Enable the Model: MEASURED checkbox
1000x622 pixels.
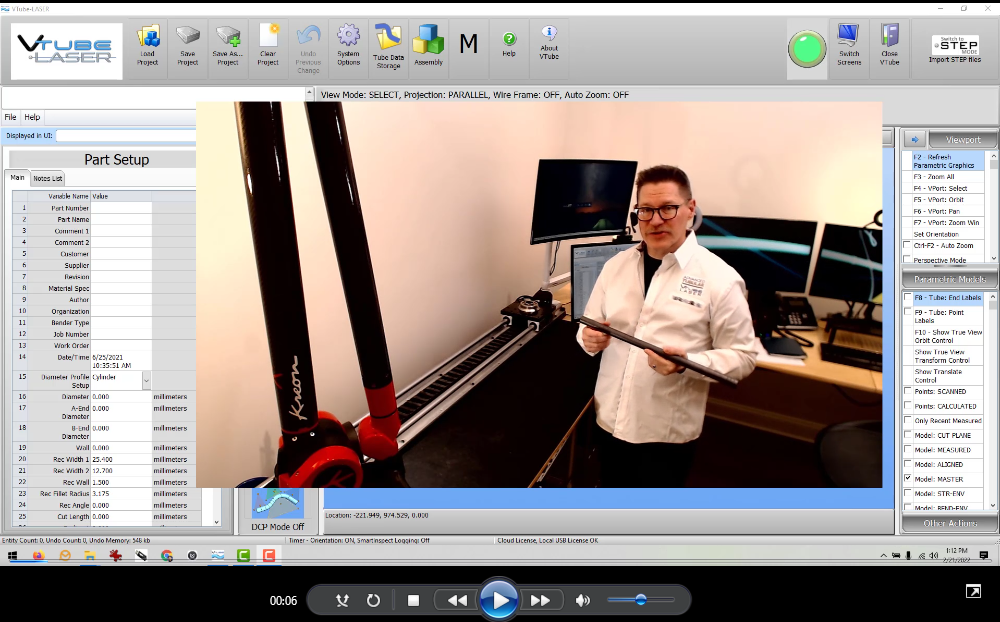[x=907, y=450]
